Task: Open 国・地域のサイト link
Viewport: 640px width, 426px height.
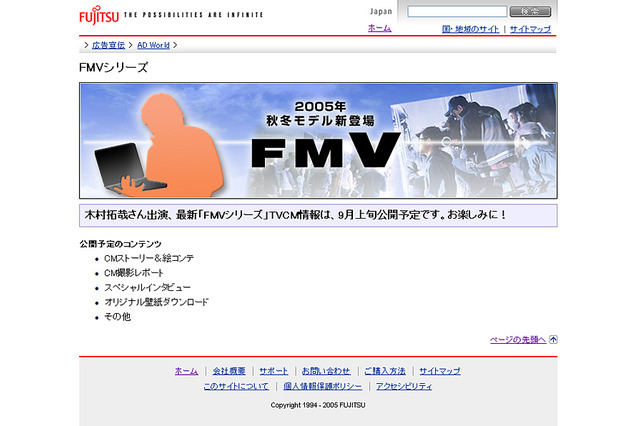Action: [x=470, y=29]
